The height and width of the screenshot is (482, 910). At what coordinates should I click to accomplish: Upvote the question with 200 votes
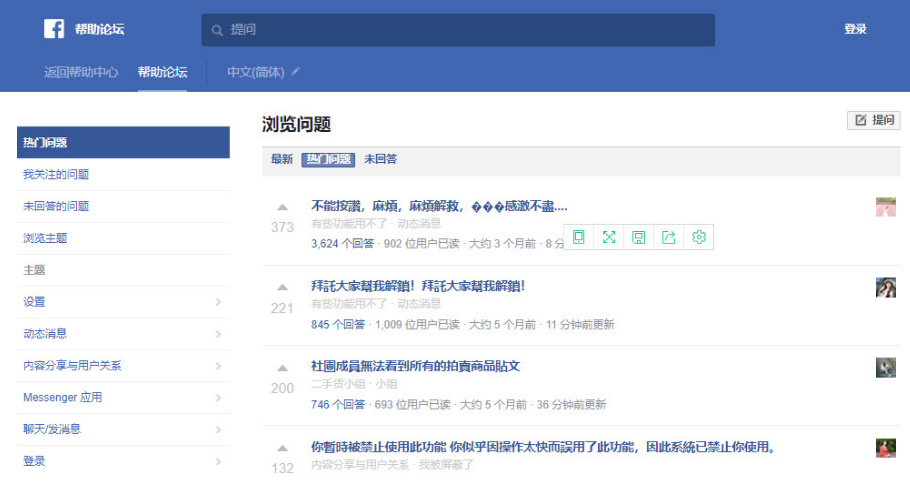pyautogui.click(x=282, y=368)
